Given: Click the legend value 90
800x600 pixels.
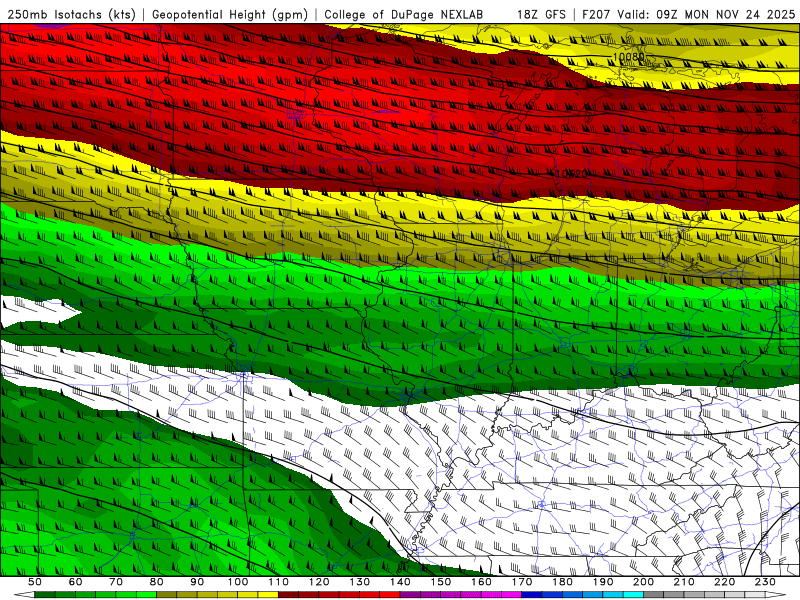Looking at the screenshot, I should [x=197, y=582].
